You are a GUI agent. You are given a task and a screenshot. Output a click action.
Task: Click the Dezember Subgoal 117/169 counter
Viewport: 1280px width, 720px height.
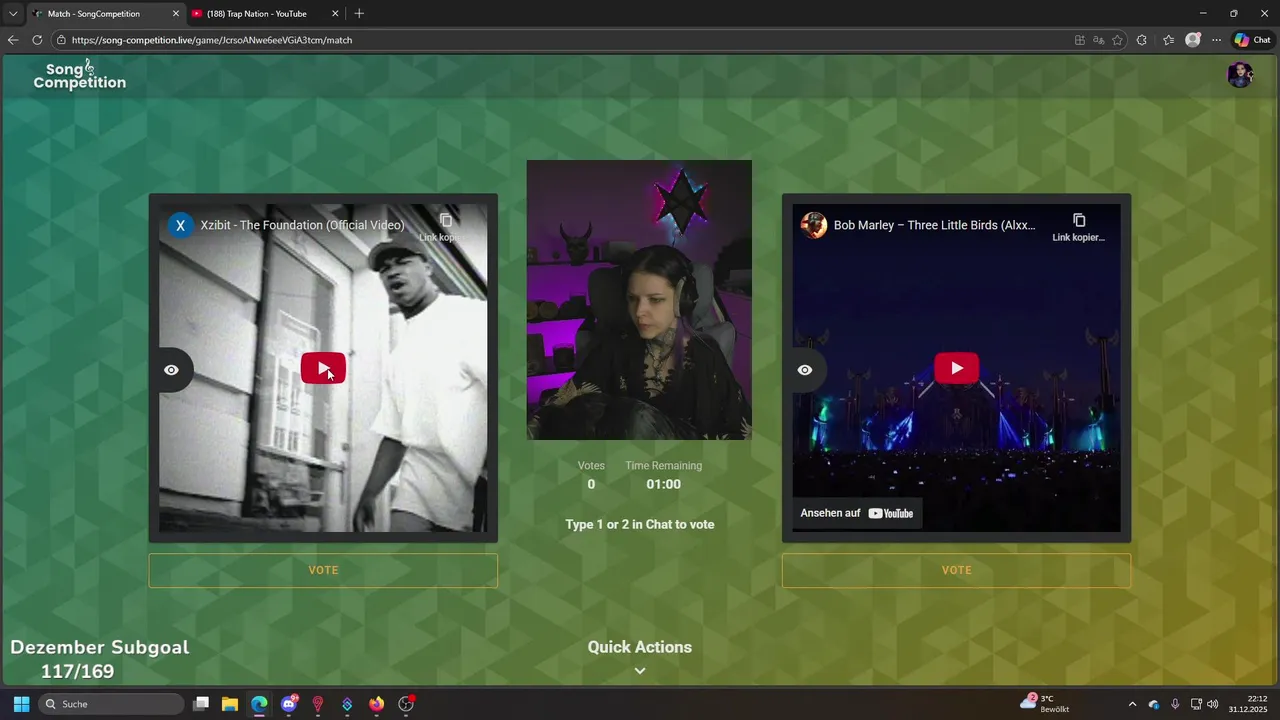click(x=99, y=659)
